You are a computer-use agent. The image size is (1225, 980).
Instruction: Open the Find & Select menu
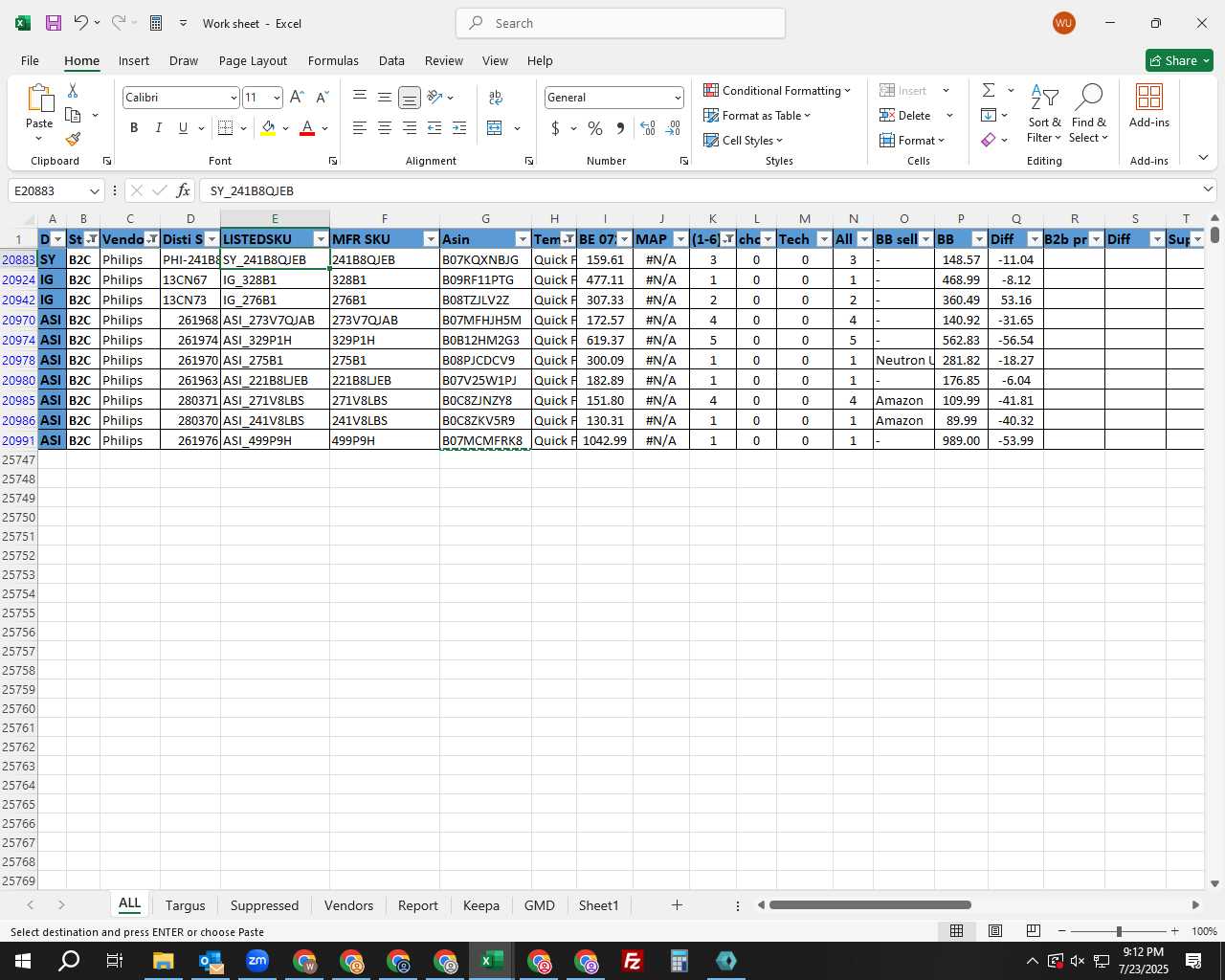coord(1089,113)
